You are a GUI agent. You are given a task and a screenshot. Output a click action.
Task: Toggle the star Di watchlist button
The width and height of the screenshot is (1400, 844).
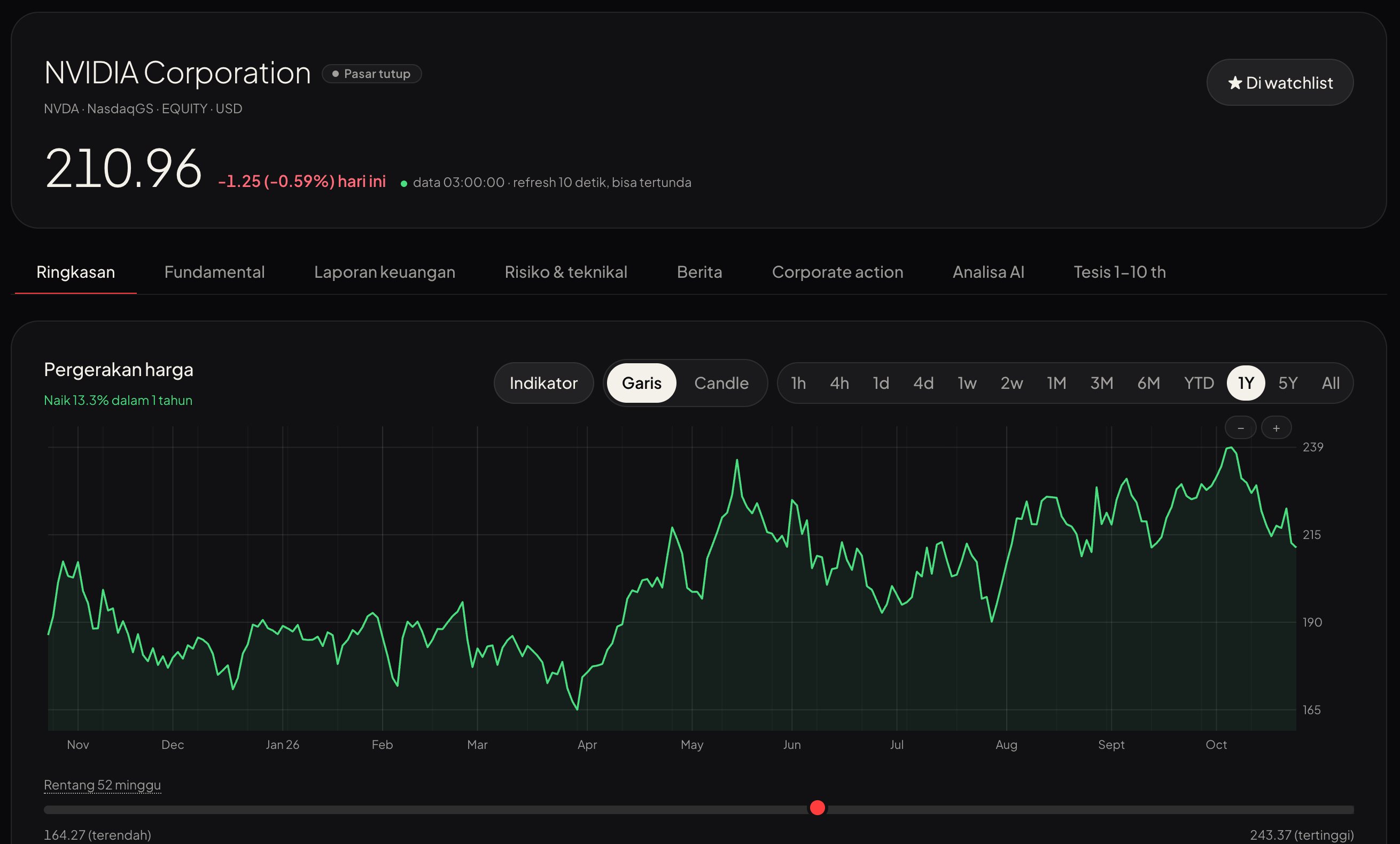[1280, 82]
